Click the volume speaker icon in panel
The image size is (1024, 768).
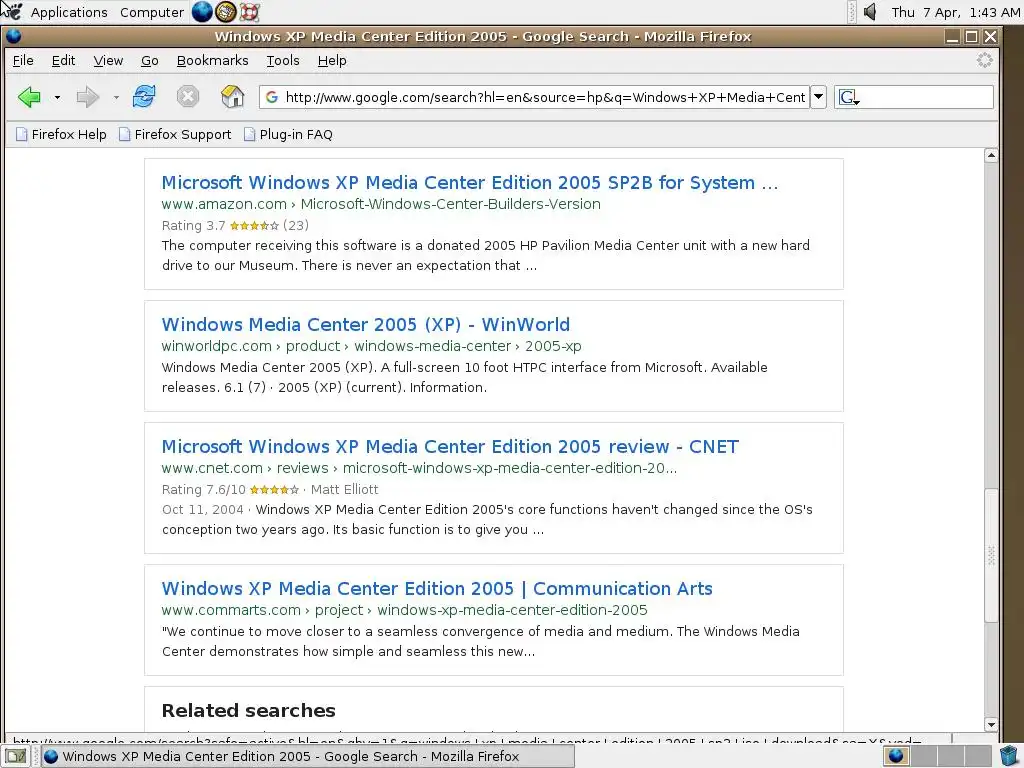[870, 12]
